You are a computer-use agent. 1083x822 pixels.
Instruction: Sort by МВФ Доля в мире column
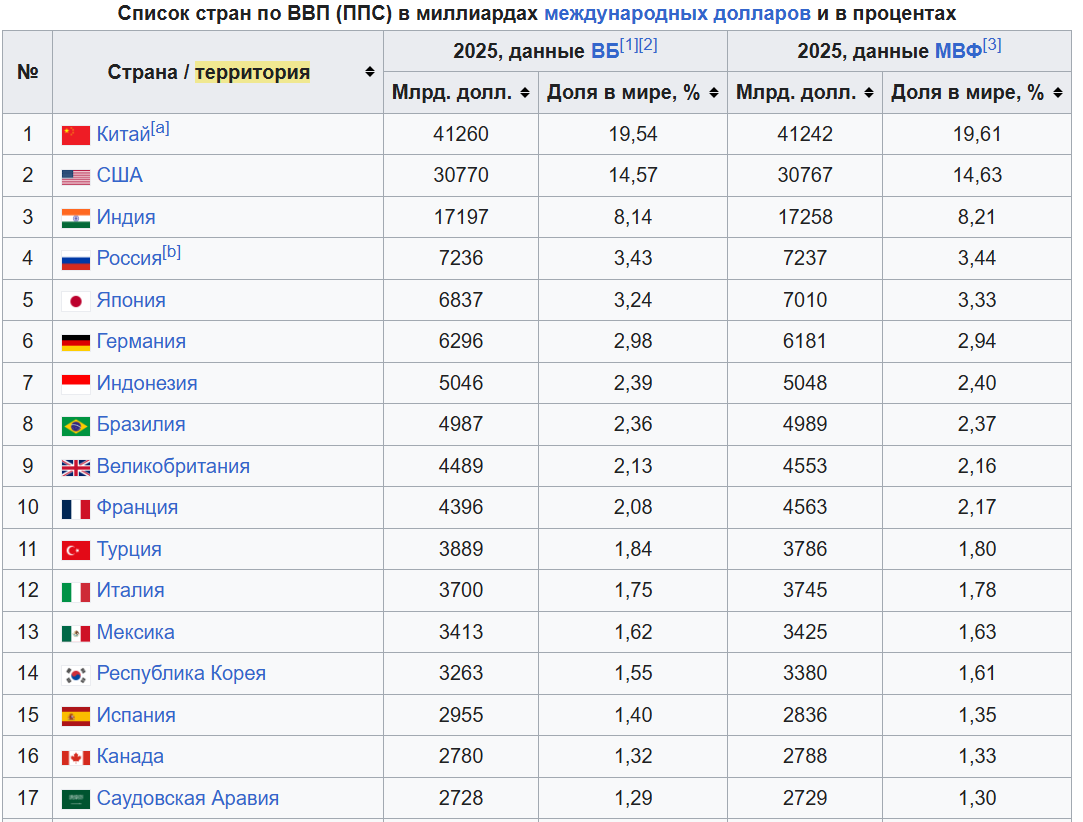coord(1057,93)
